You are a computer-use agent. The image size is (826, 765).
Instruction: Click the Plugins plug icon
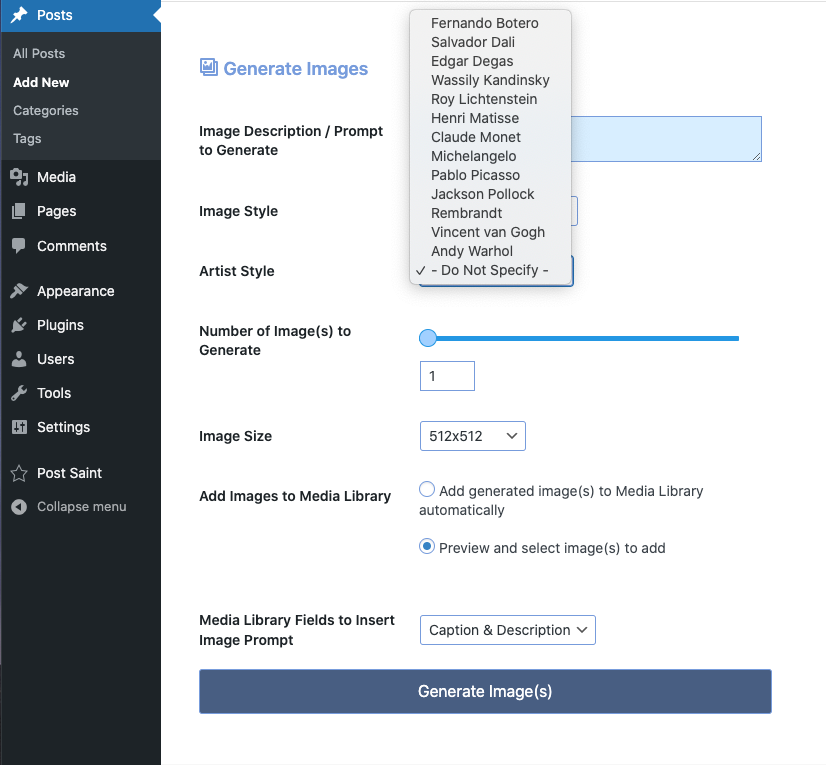[19, 325]
